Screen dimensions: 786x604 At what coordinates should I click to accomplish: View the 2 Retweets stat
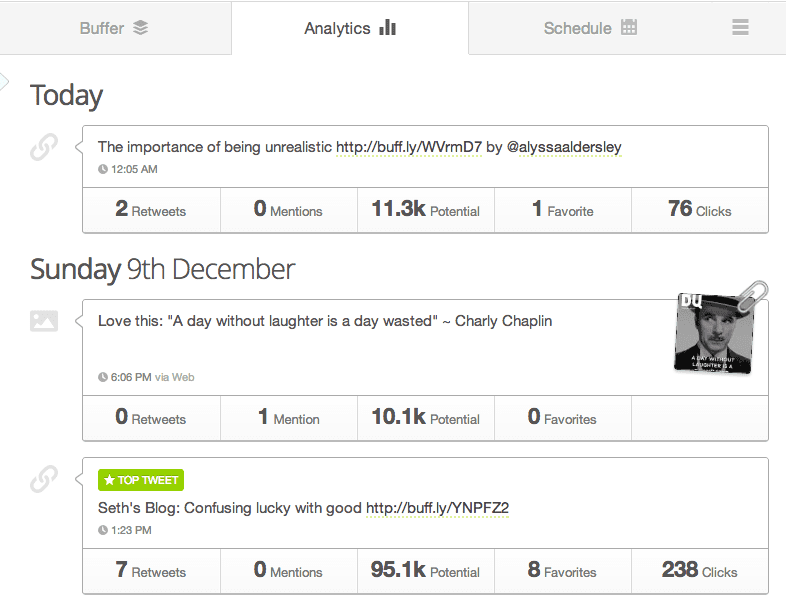pyautogui.click(x=151, y=210)
